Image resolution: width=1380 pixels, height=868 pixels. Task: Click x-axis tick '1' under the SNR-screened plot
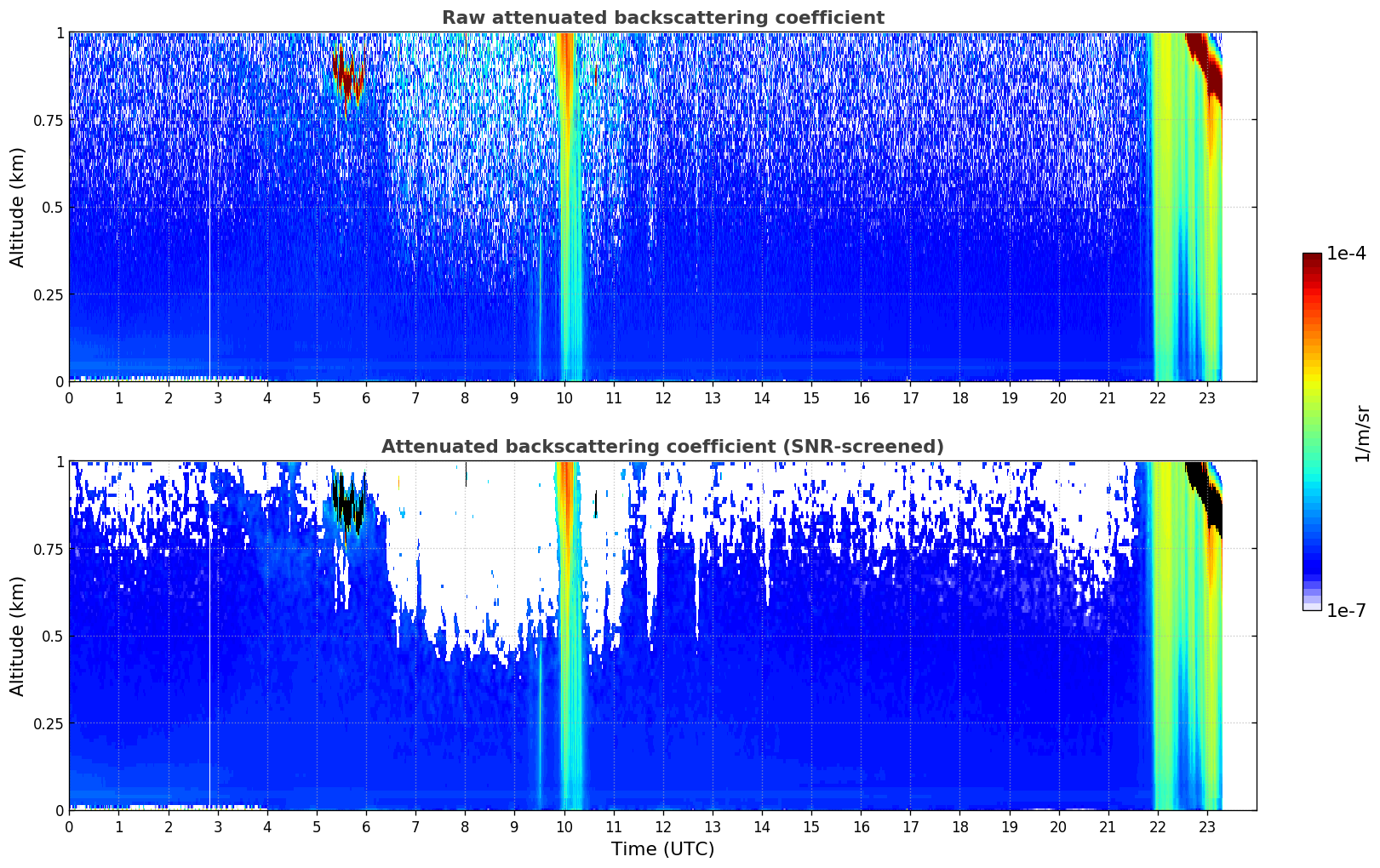coord(118,826)
